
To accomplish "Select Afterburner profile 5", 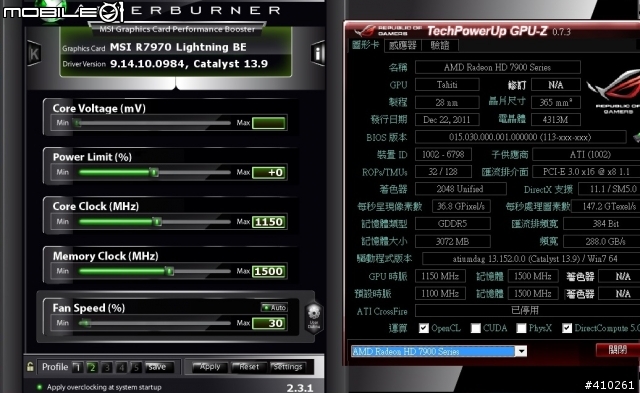I will (x=136, y=367).
